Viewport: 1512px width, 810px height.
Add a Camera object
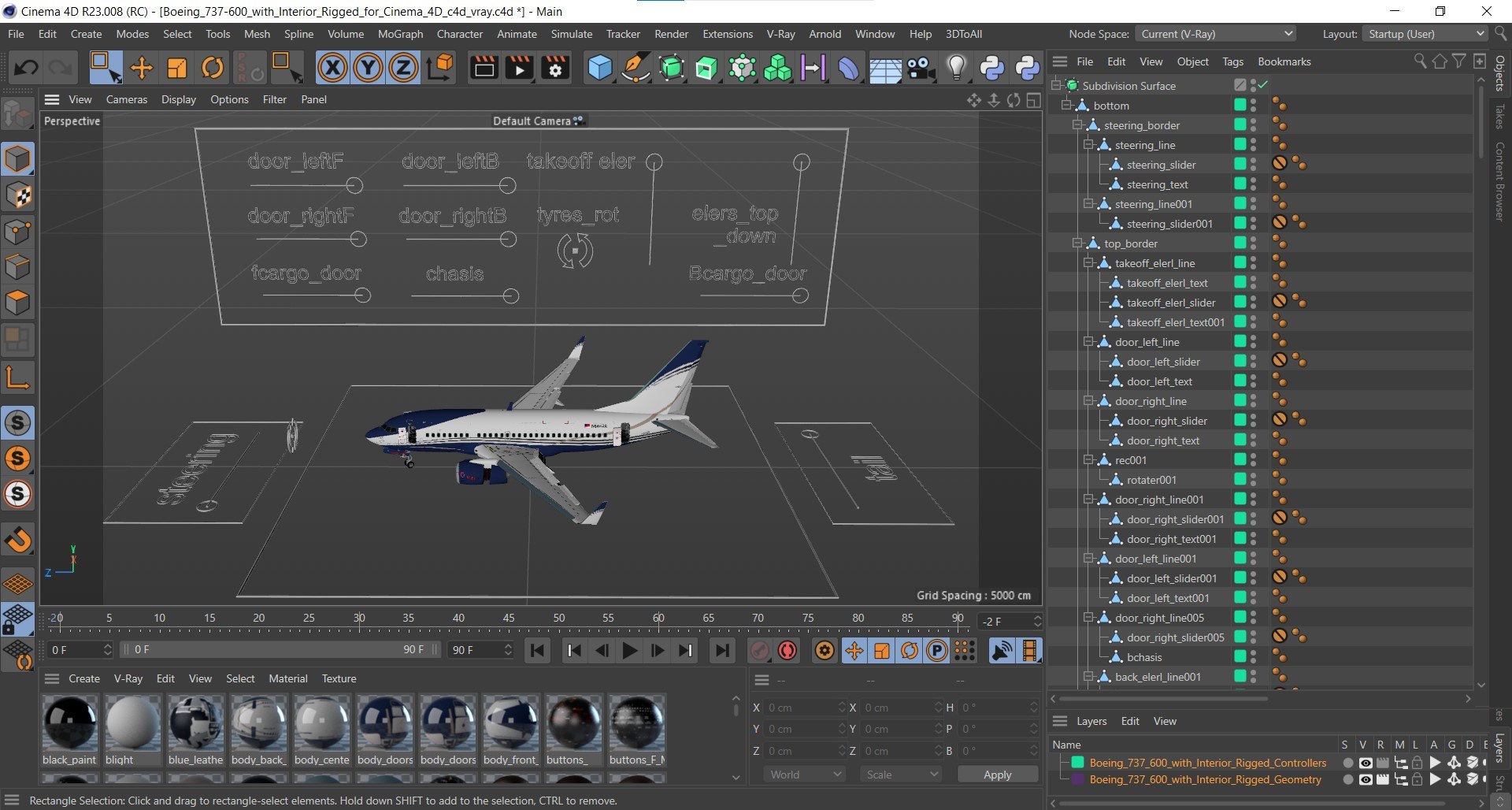[920, 68]
